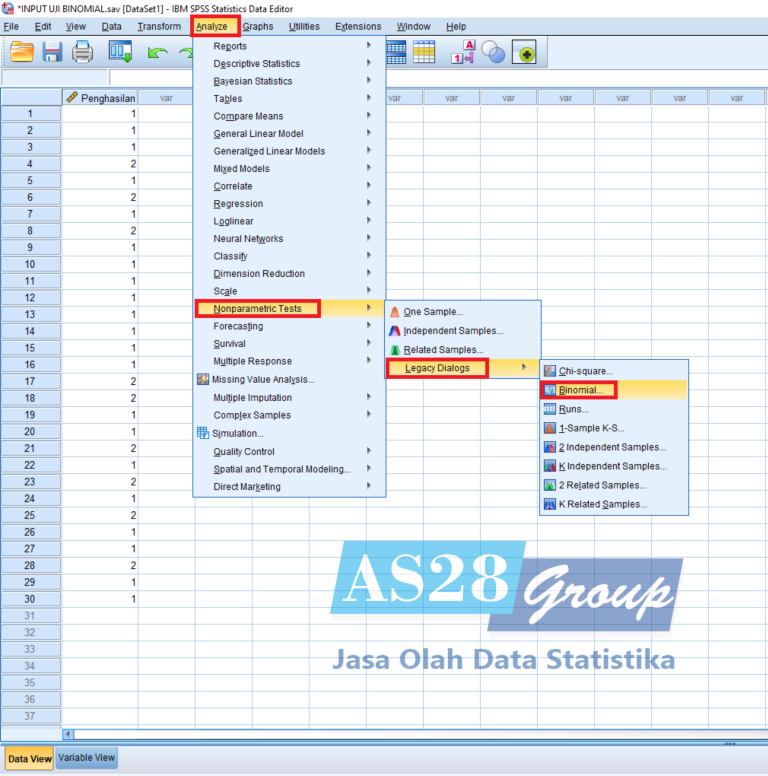This screenshot has height=776, width=768.
Task: Expand the Compare Means submenu
Action: tap(248, 116)
